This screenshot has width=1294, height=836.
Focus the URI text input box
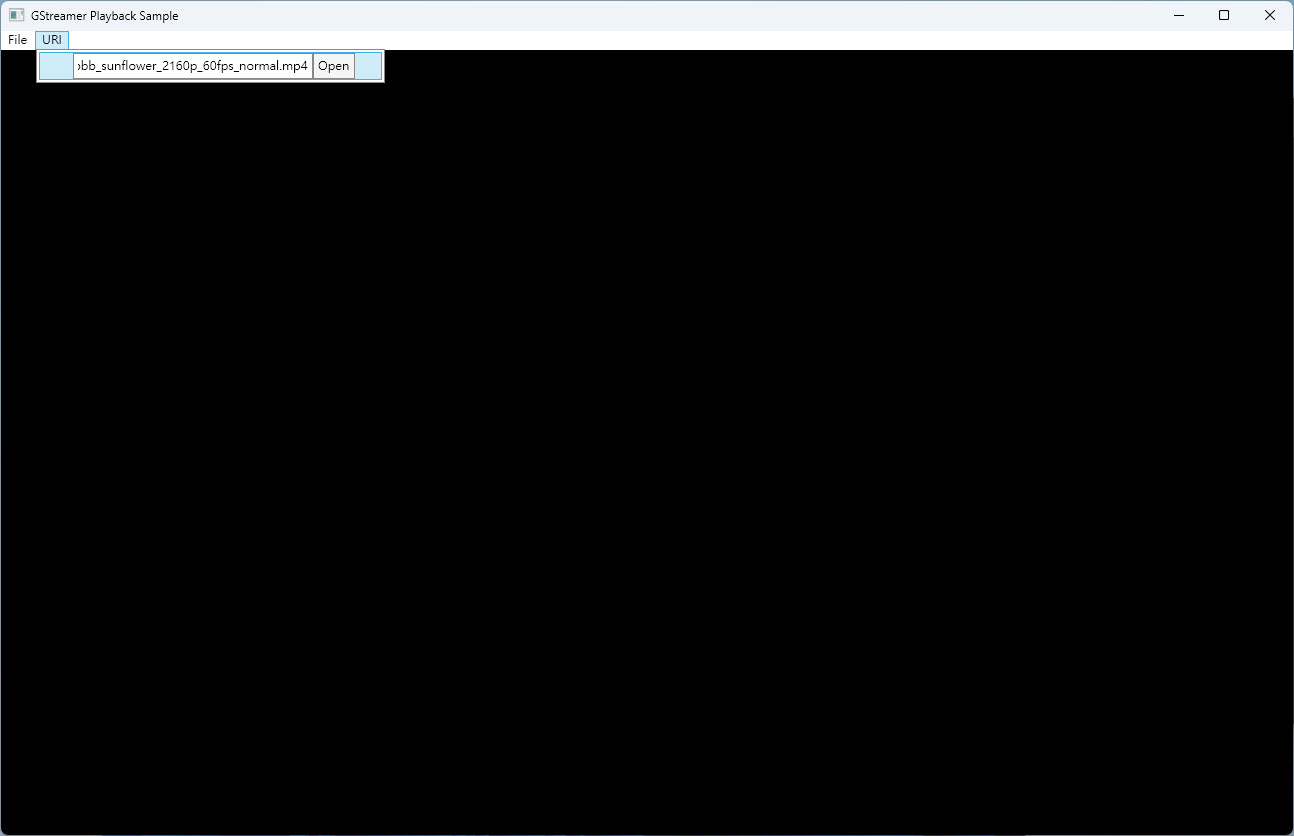192,66
